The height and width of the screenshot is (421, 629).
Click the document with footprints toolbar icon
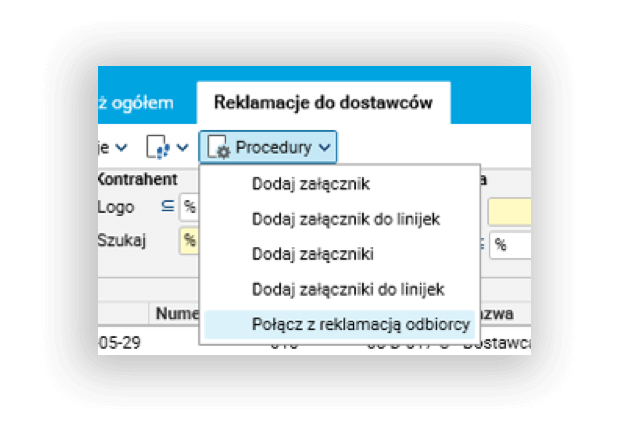point(157,147)
